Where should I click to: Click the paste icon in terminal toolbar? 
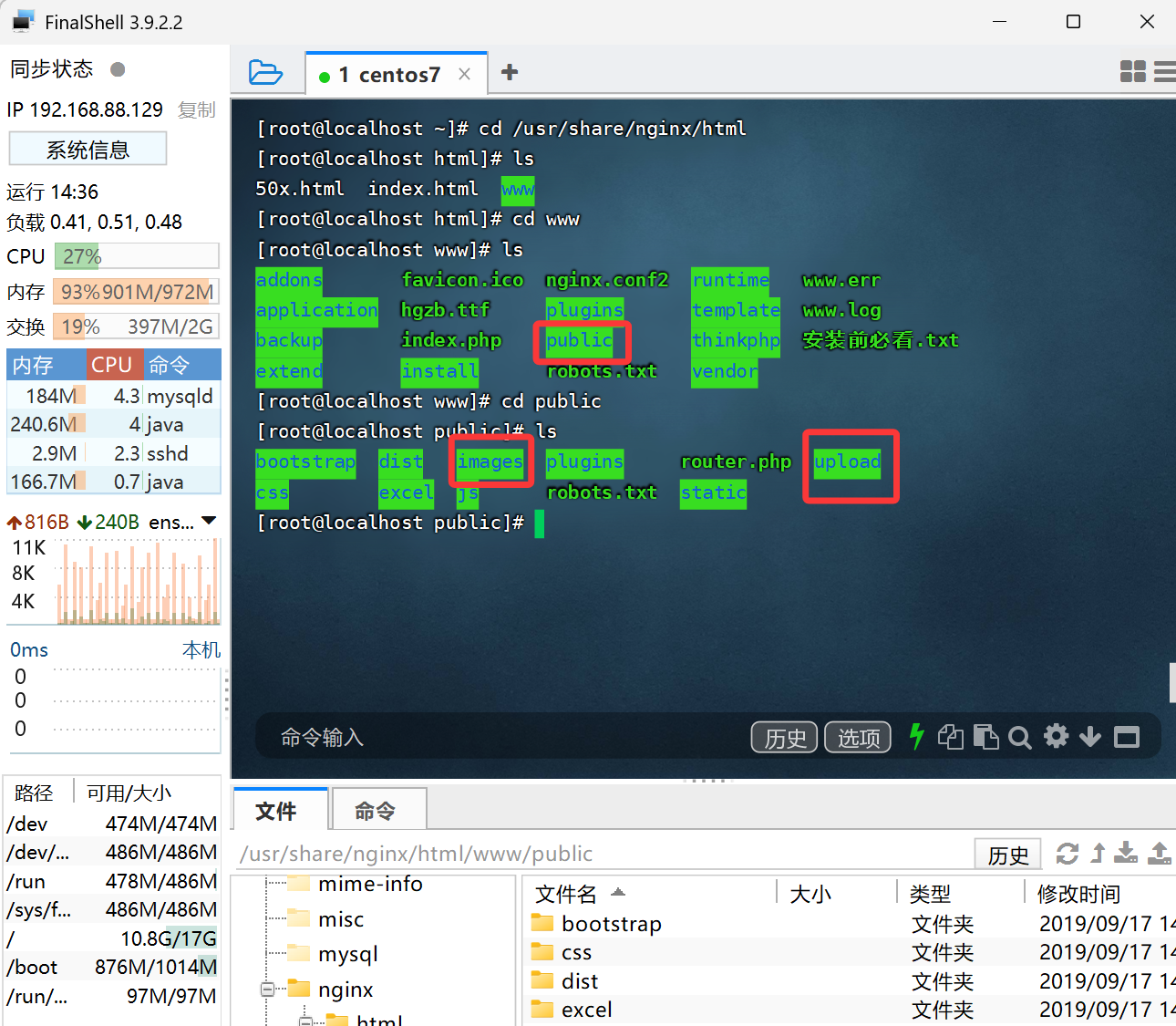[985, 736]
